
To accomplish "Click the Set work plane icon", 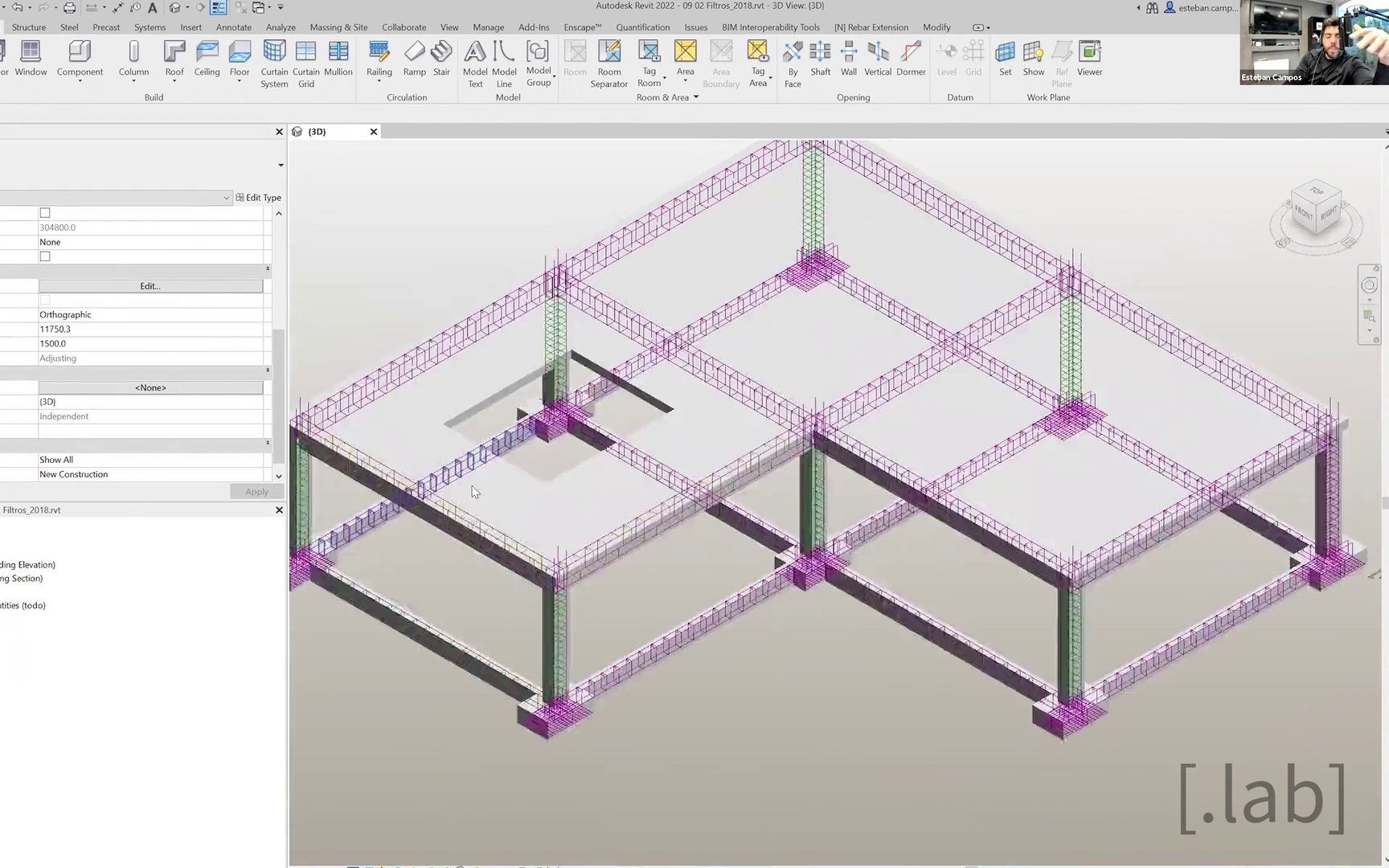I will click(x=1005, y=59).
